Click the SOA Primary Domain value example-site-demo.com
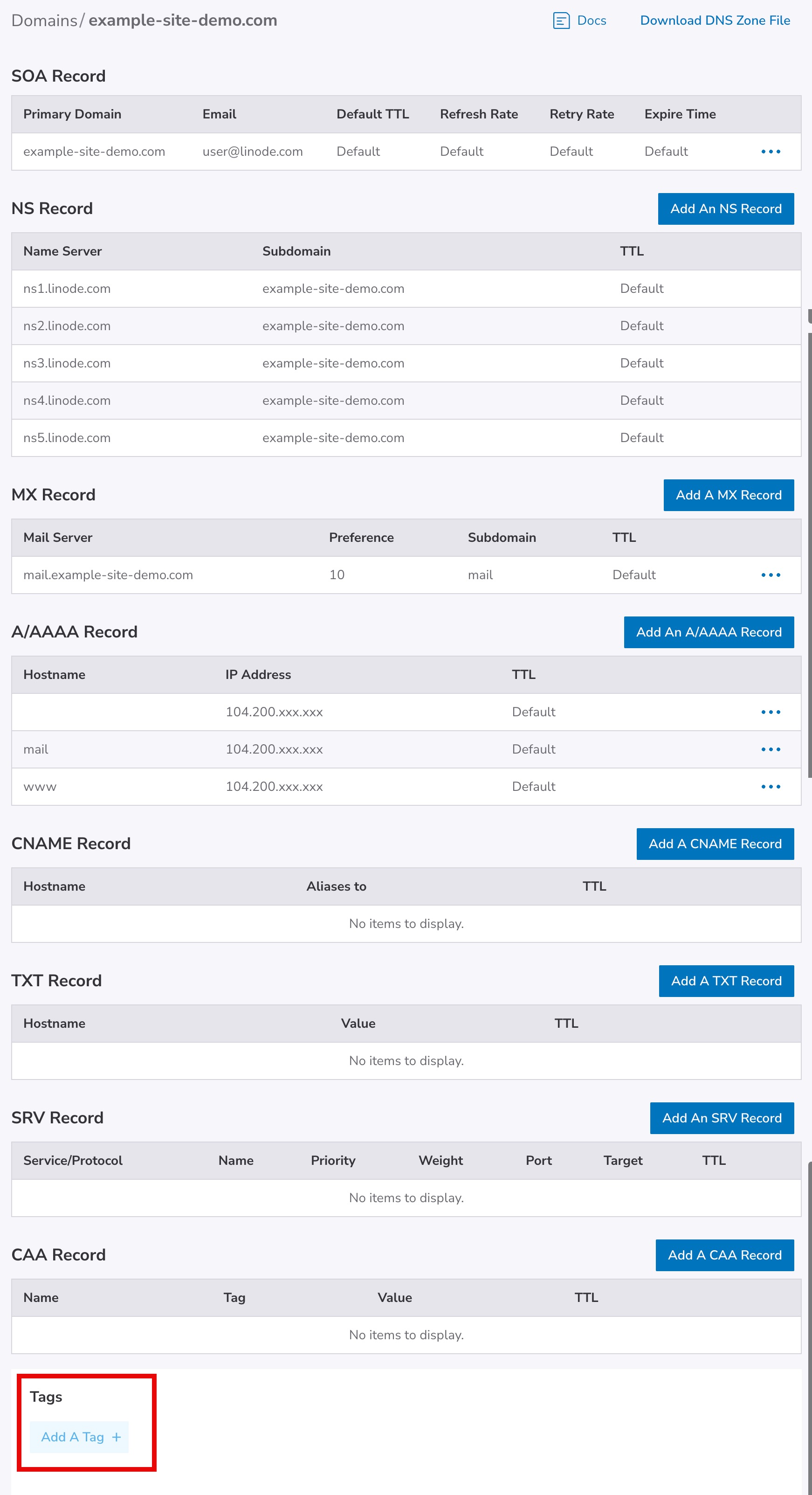 [x=94, y=152]
